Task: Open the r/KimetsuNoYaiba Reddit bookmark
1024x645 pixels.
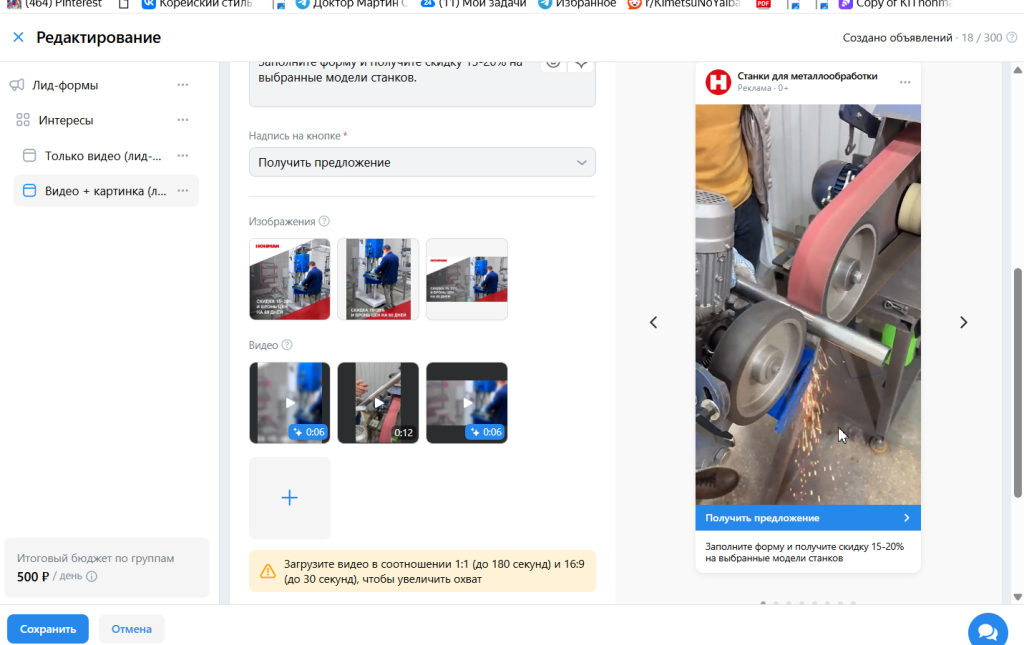Action: (x=684, y=4)
